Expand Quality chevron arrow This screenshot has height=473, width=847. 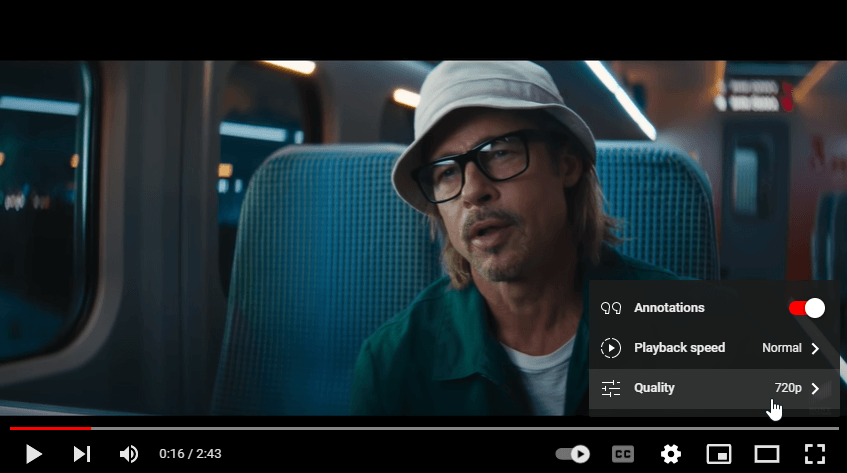point(815,388)
